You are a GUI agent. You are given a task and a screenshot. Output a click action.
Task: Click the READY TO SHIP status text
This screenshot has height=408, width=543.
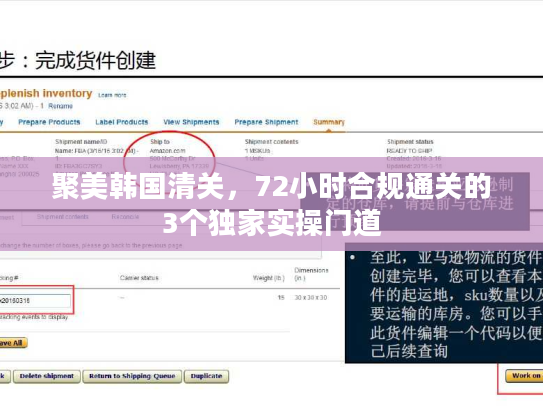pos(409,151)
